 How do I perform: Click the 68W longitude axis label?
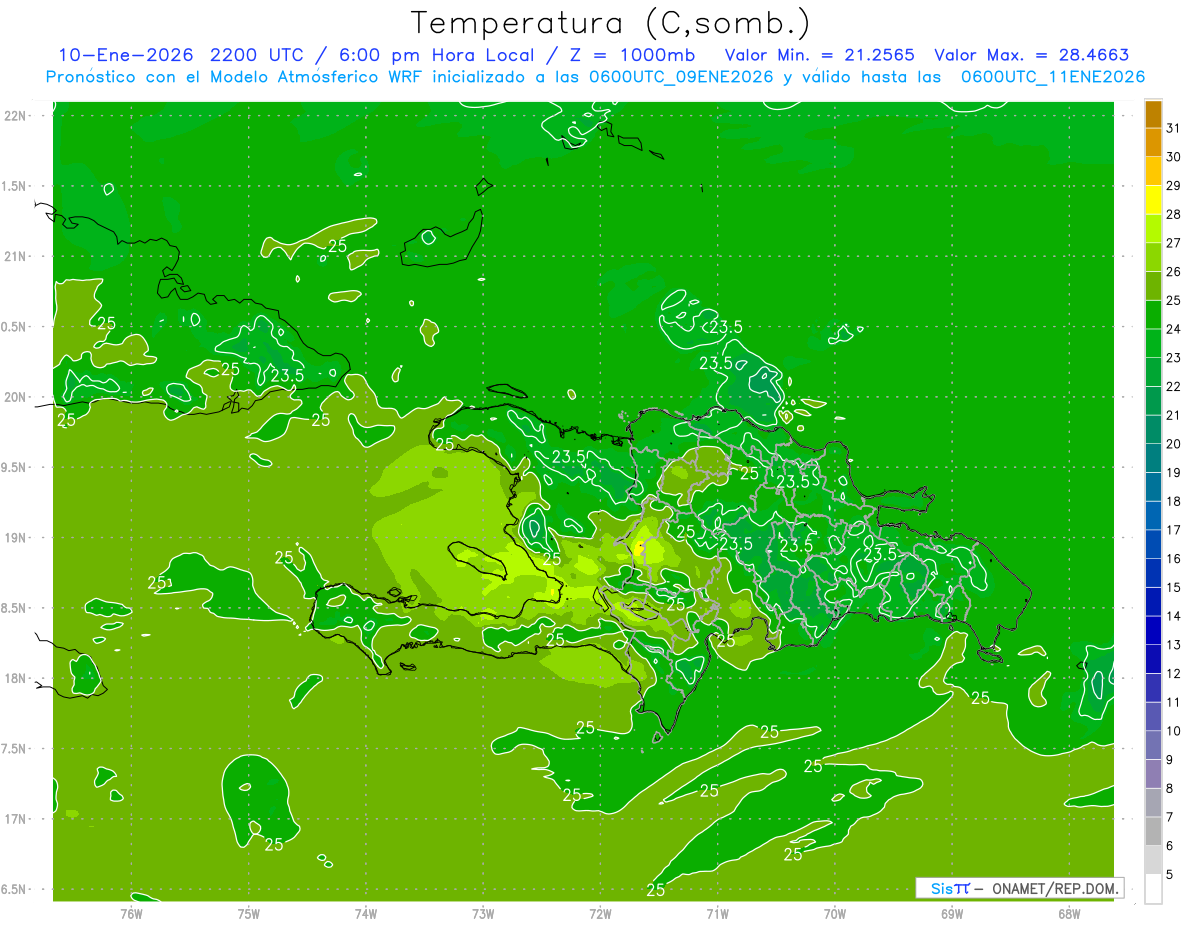click(1069, 914)
